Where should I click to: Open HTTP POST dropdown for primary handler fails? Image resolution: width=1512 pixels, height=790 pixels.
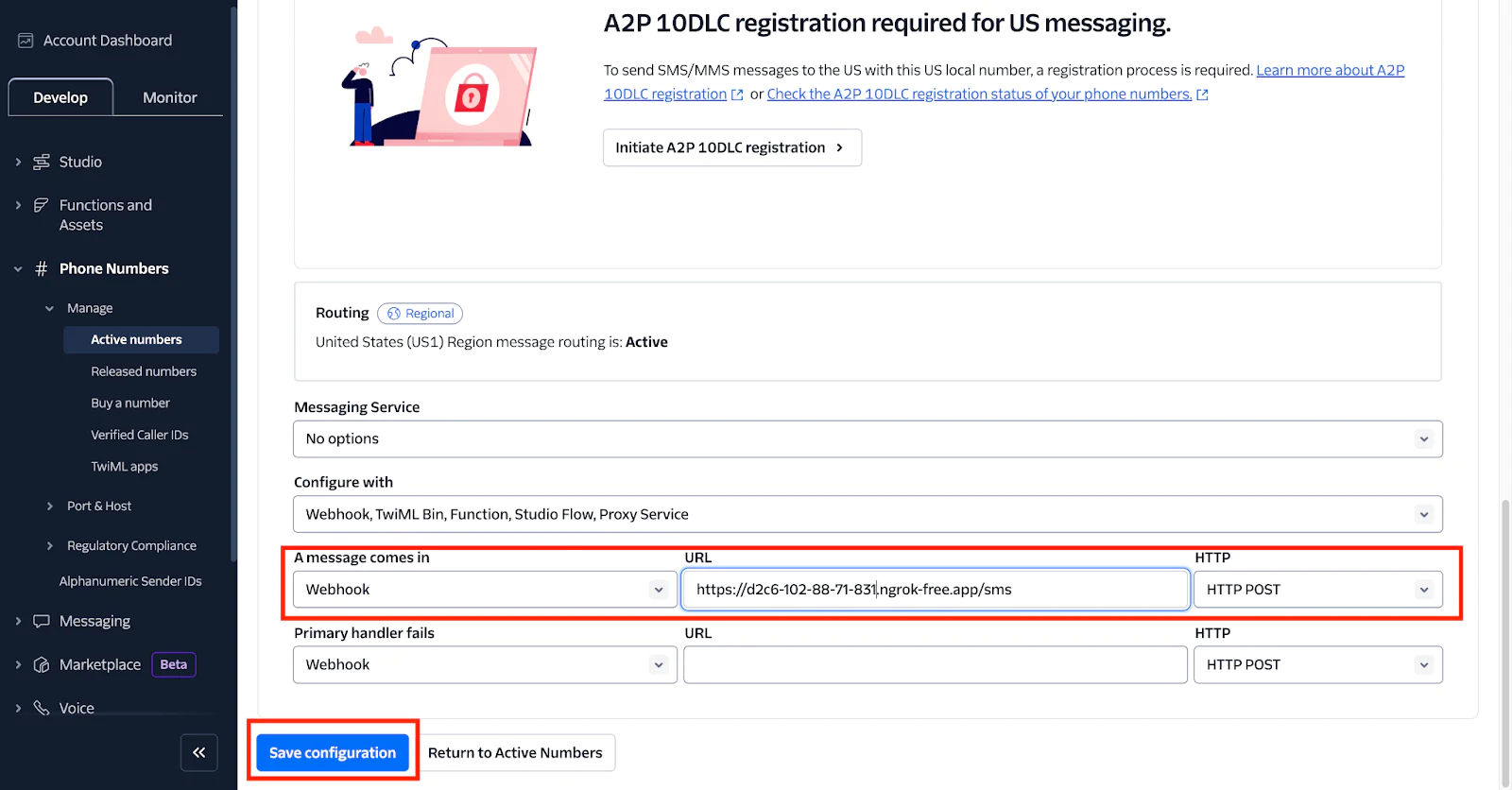pyautogui.click(x=1318, y=664)
